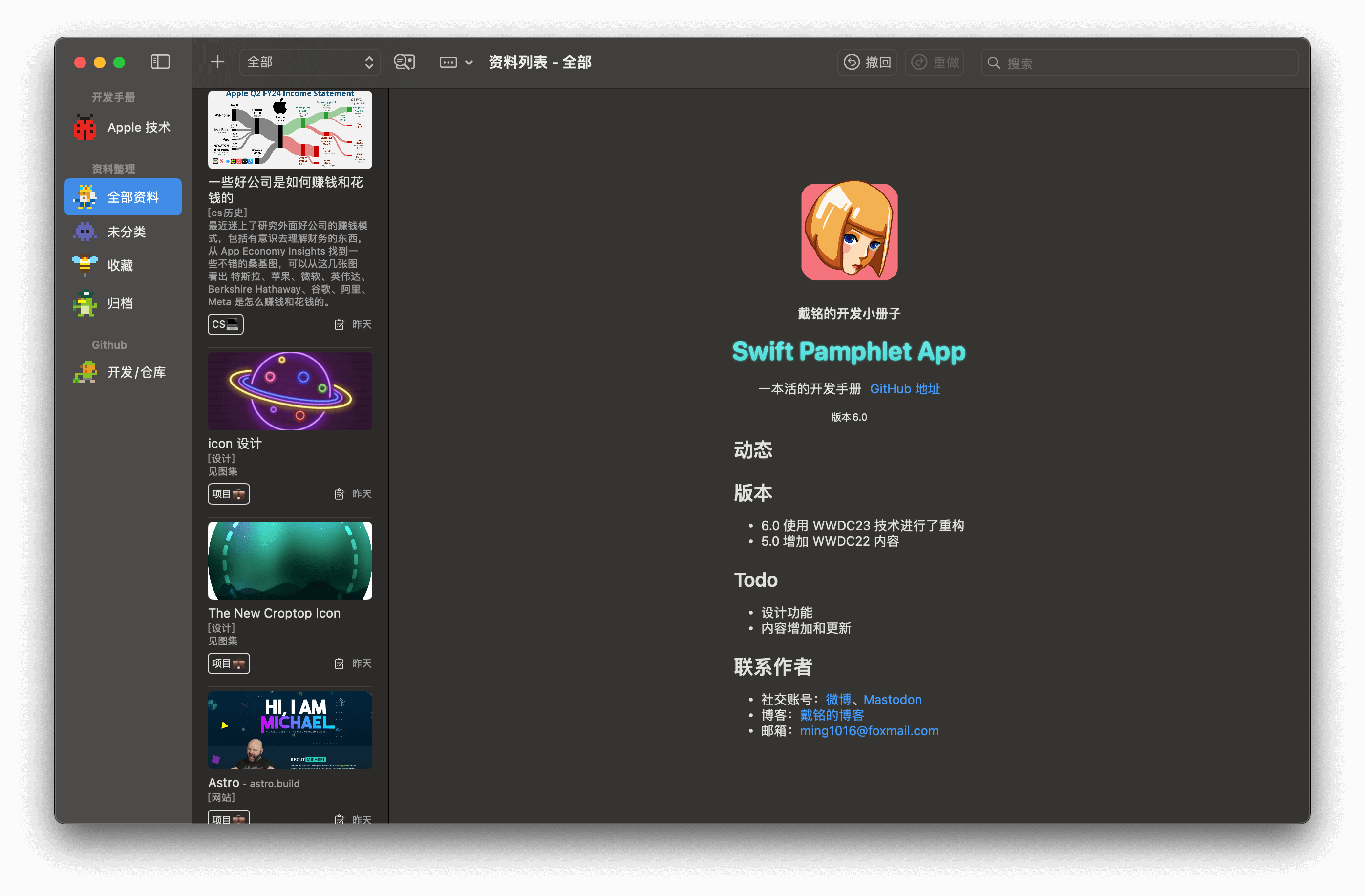Open the Apple Q2 FY24 income statement thumbnail
This screenshot has height=896, width=1365.
pyautogui.click(x=290, y=129)
